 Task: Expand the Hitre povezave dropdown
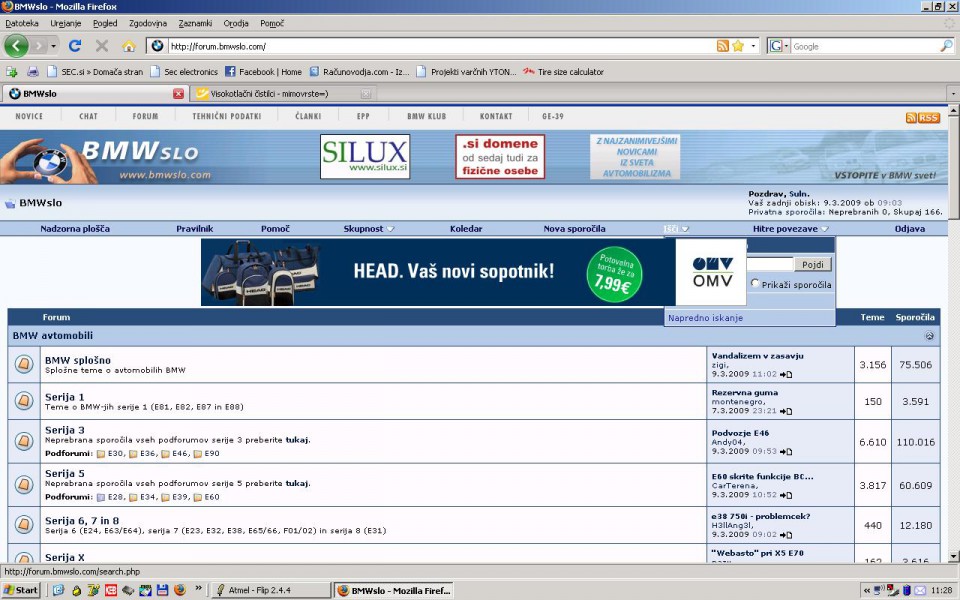[x=825, y=229]
